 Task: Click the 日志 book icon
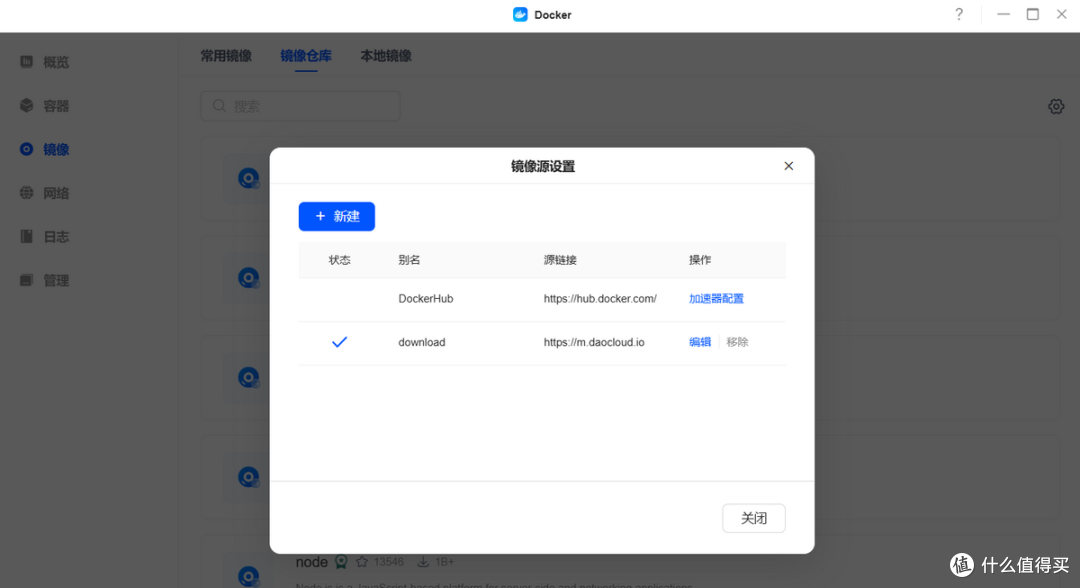26,237
